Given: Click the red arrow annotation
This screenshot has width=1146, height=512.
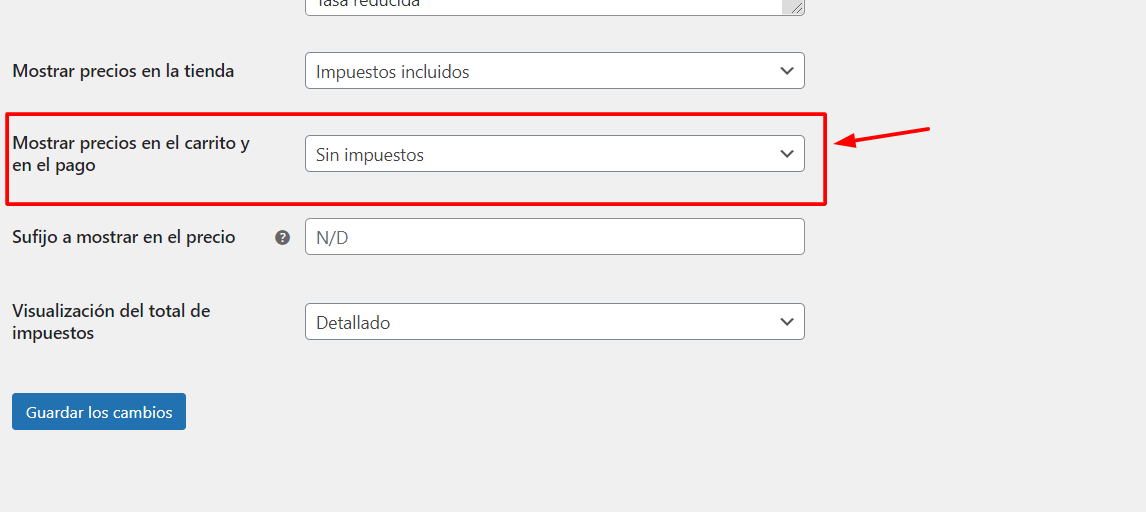Looking at the screenshot, I should point(881,137).
